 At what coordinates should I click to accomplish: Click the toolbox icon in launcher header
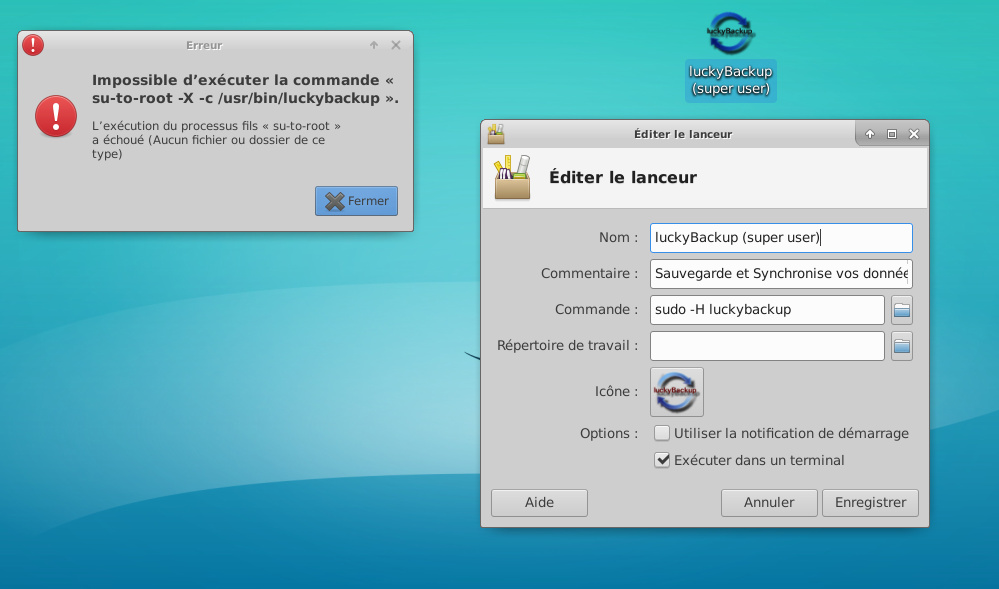[512, 177]
